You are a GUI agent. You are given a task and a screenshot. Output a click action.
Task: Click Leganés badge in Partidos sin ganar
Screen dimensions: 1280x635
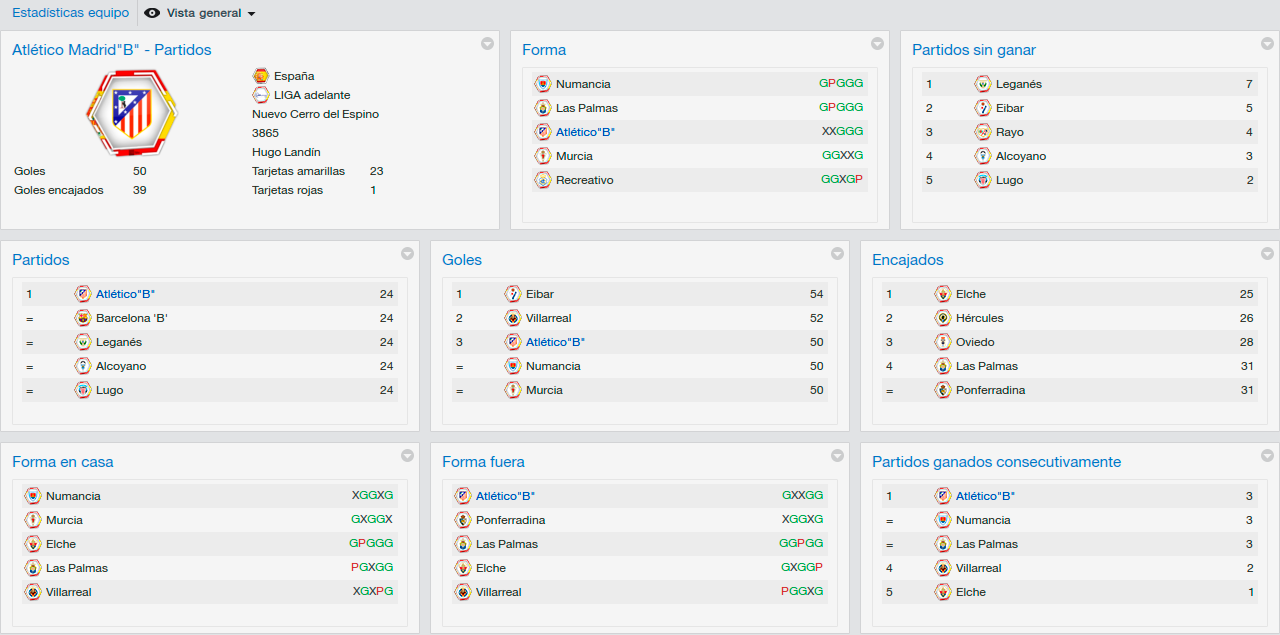pos(983,84)
